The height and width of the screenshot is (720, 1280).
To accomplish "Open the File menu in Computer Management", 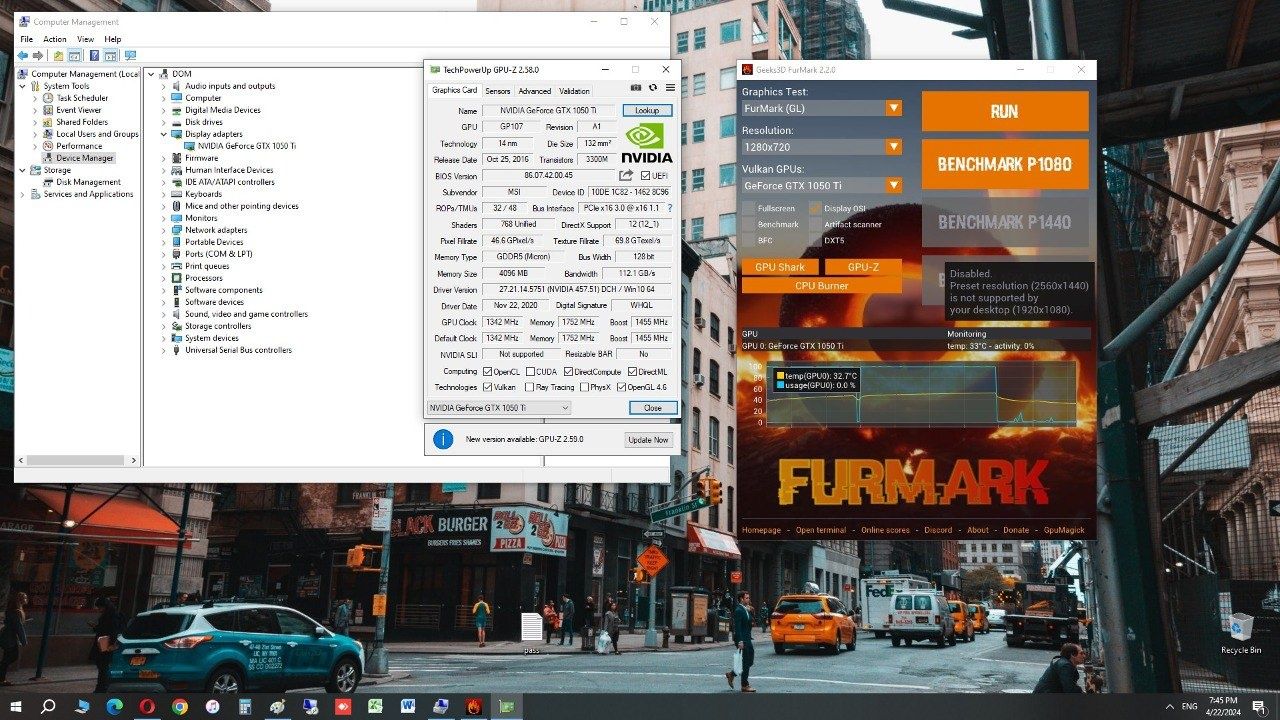I will tap(26, 39).
